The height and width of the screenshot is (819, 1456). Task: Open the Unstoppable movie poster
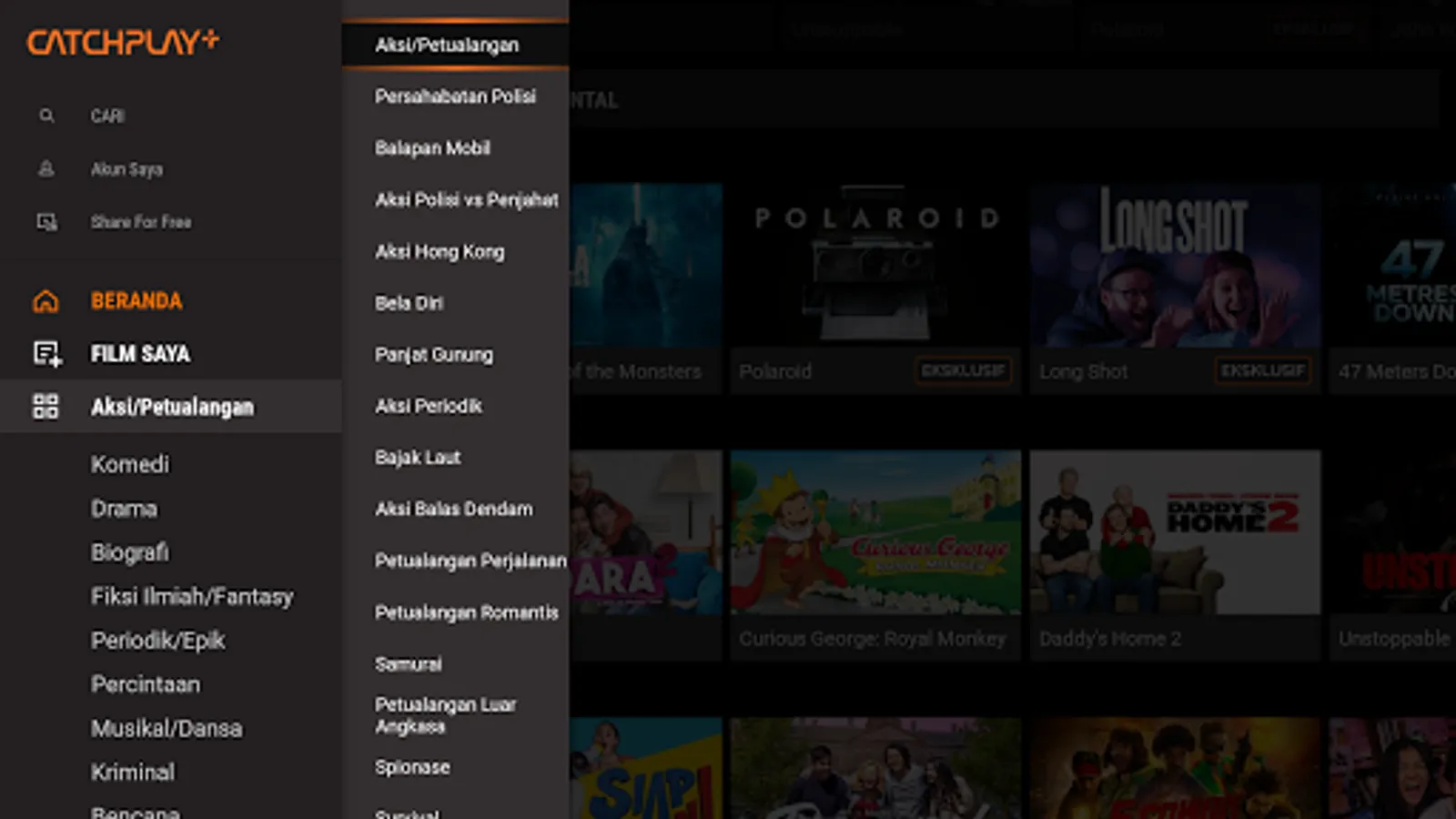click(x=1392, y=532)
